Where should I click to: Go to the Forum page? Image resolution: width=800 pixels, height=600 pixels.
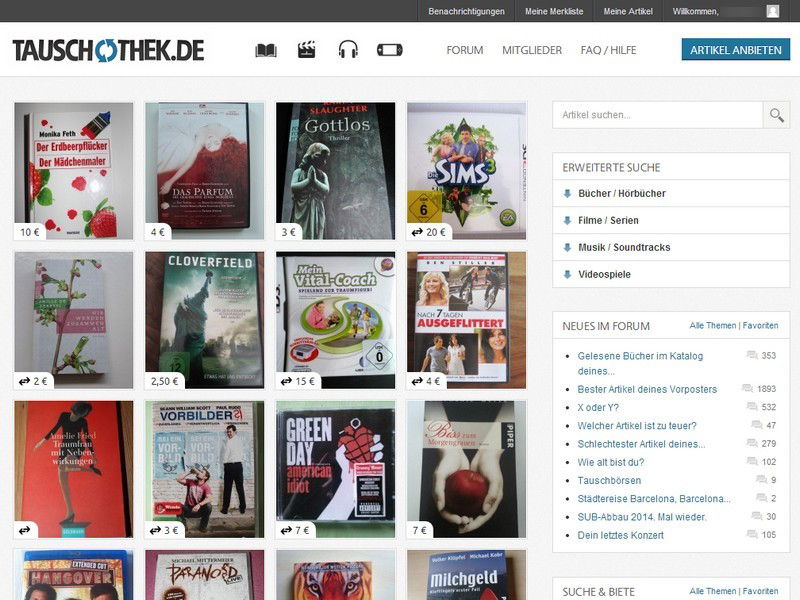(x=465, y=50)
